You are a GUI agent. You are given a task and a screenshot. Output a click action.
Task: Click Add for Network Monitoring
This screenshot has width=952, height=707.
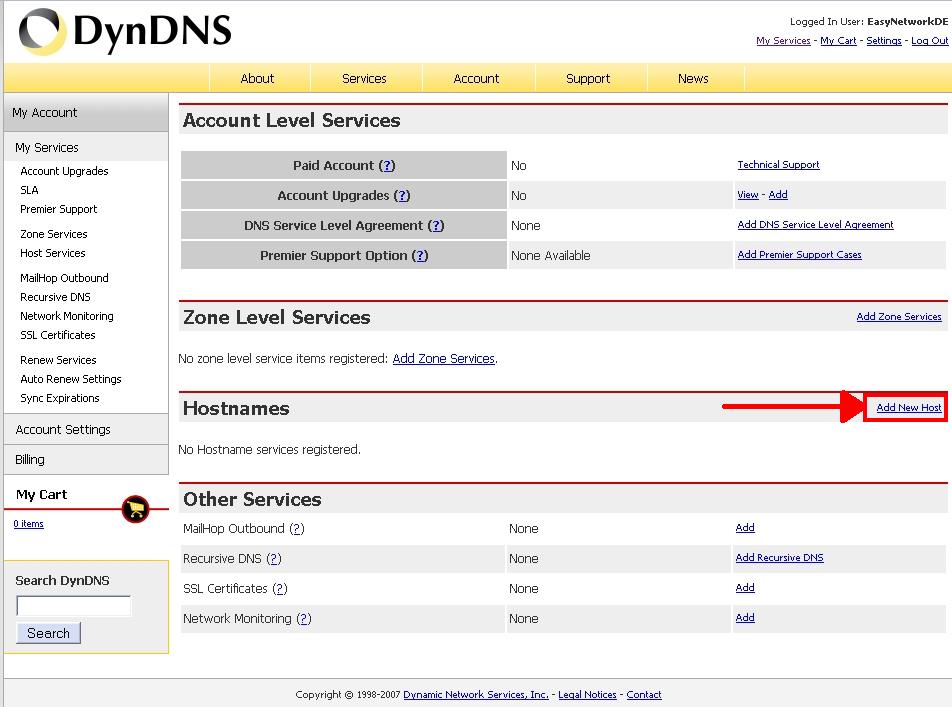coord(745,618)
